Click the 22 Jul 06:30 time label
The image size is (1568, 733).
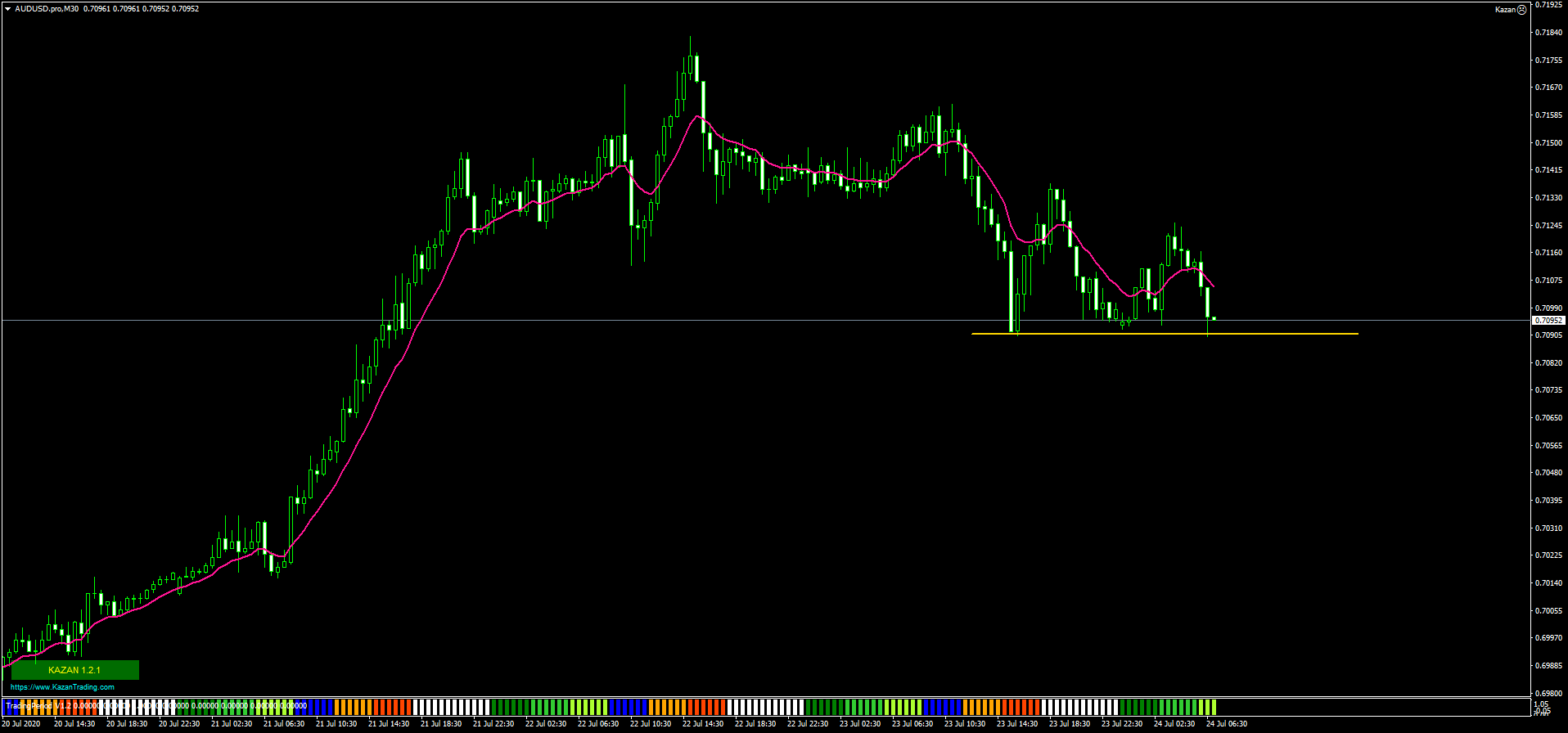(x=598, y=724)
